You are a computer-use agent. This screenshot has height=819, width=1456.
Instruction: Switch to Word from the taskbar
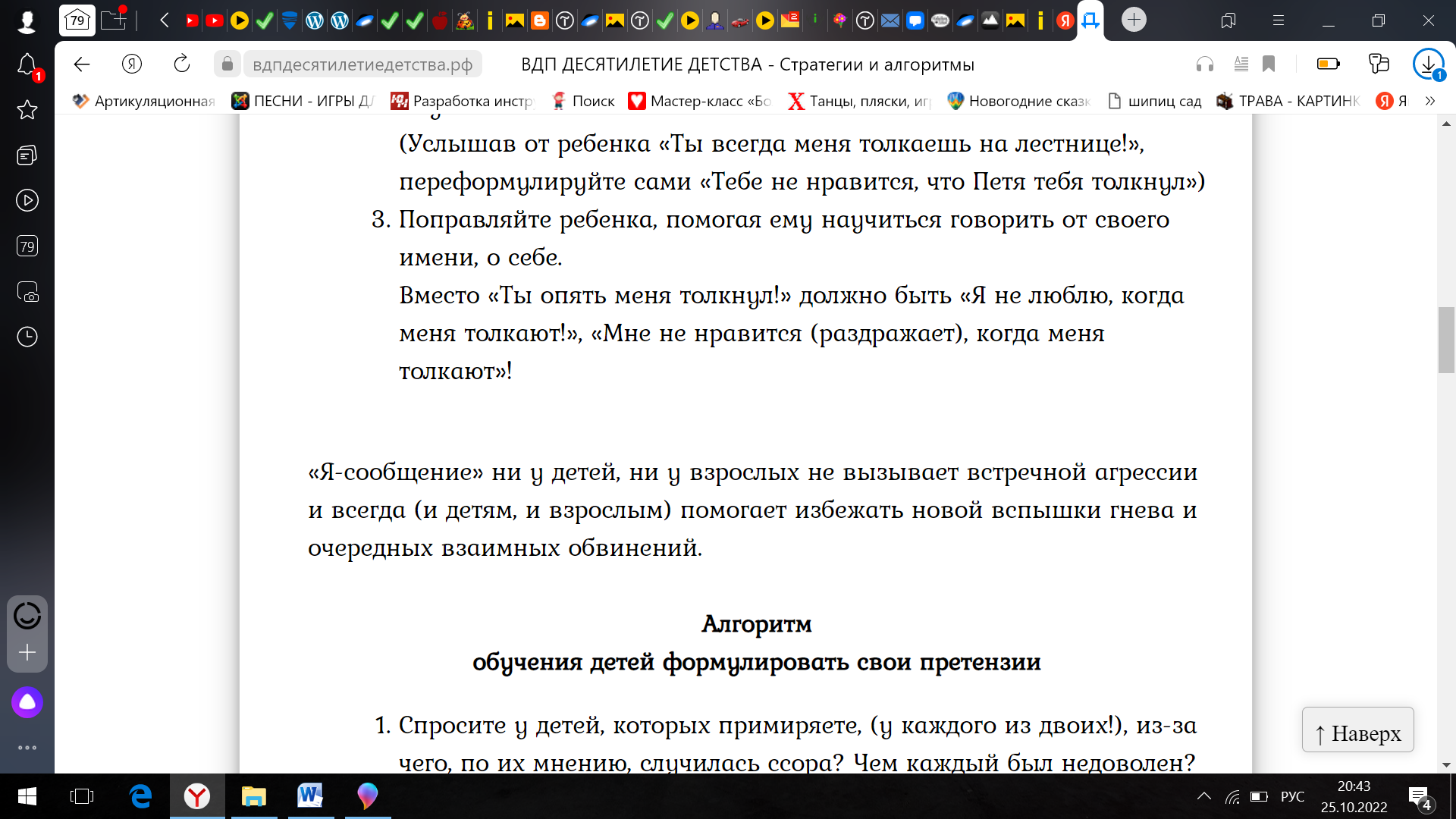(310, 796)
